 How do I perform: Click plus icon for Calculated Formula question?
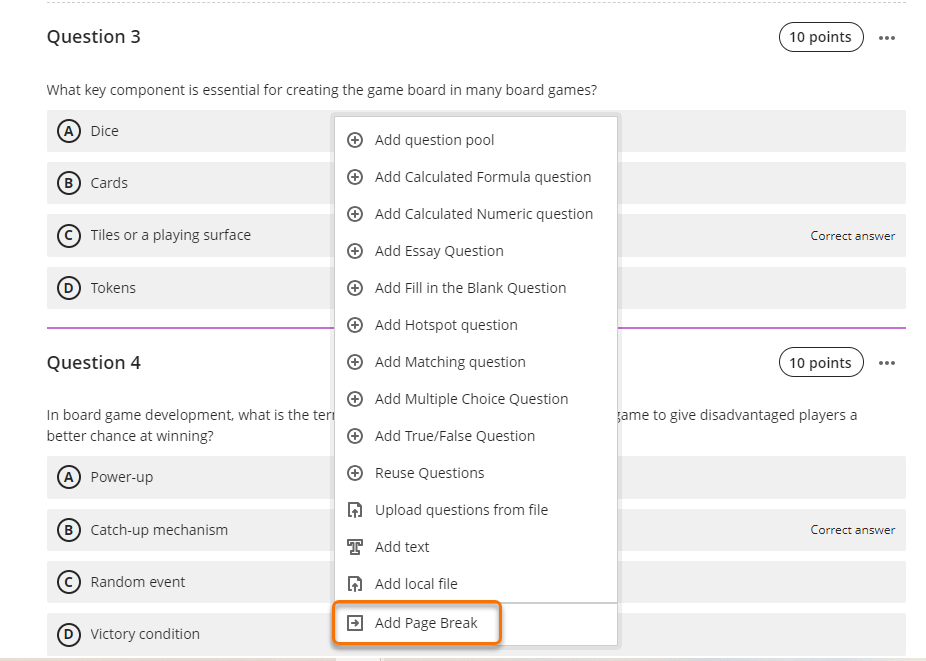354,177
